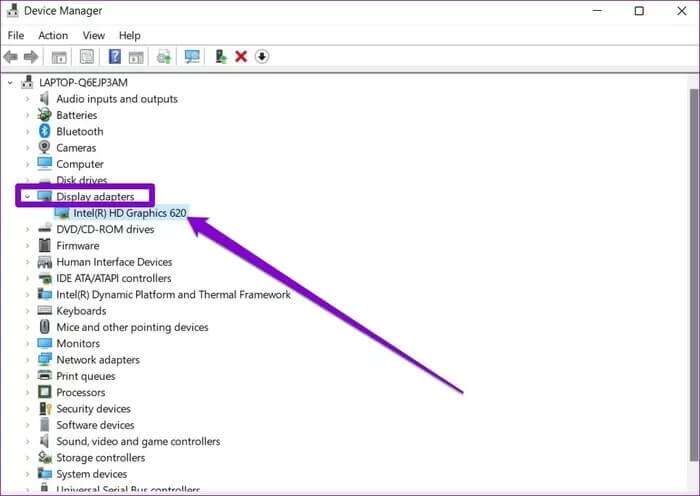This screenshot has height=496, width=700.
Task: Expand Human Interface Devices arrow
Action: [27, 262]
